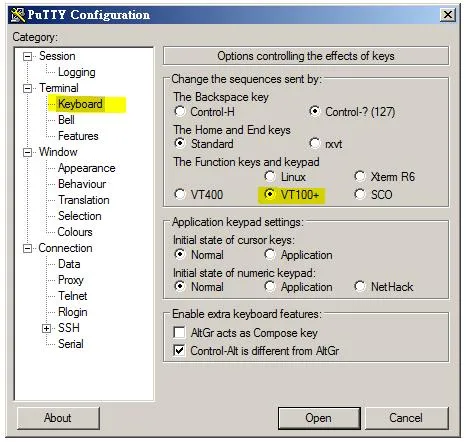
Task: Open the Logging category
Action: pyautogui.click(x=77, y=72)
